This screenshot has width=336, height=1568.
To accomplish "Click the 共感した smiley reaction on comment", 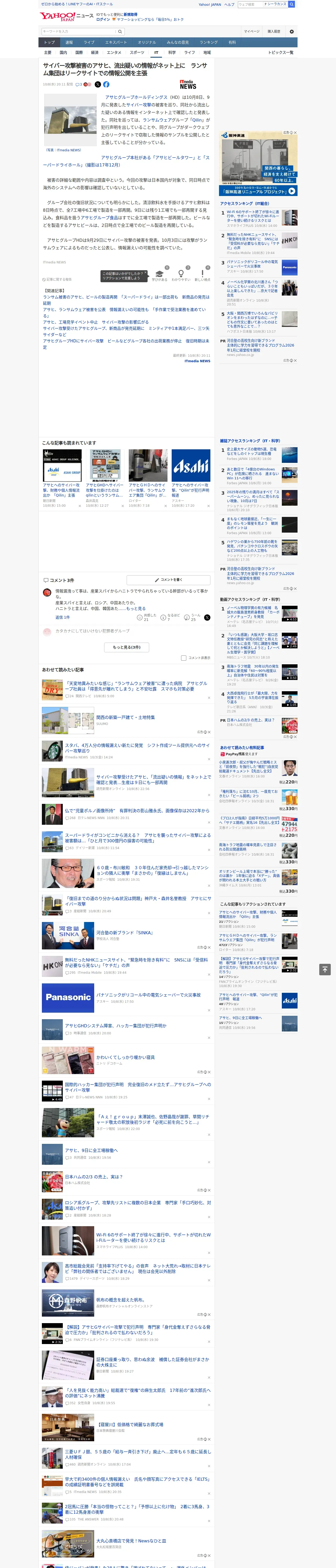I will (x=140, y=617).
